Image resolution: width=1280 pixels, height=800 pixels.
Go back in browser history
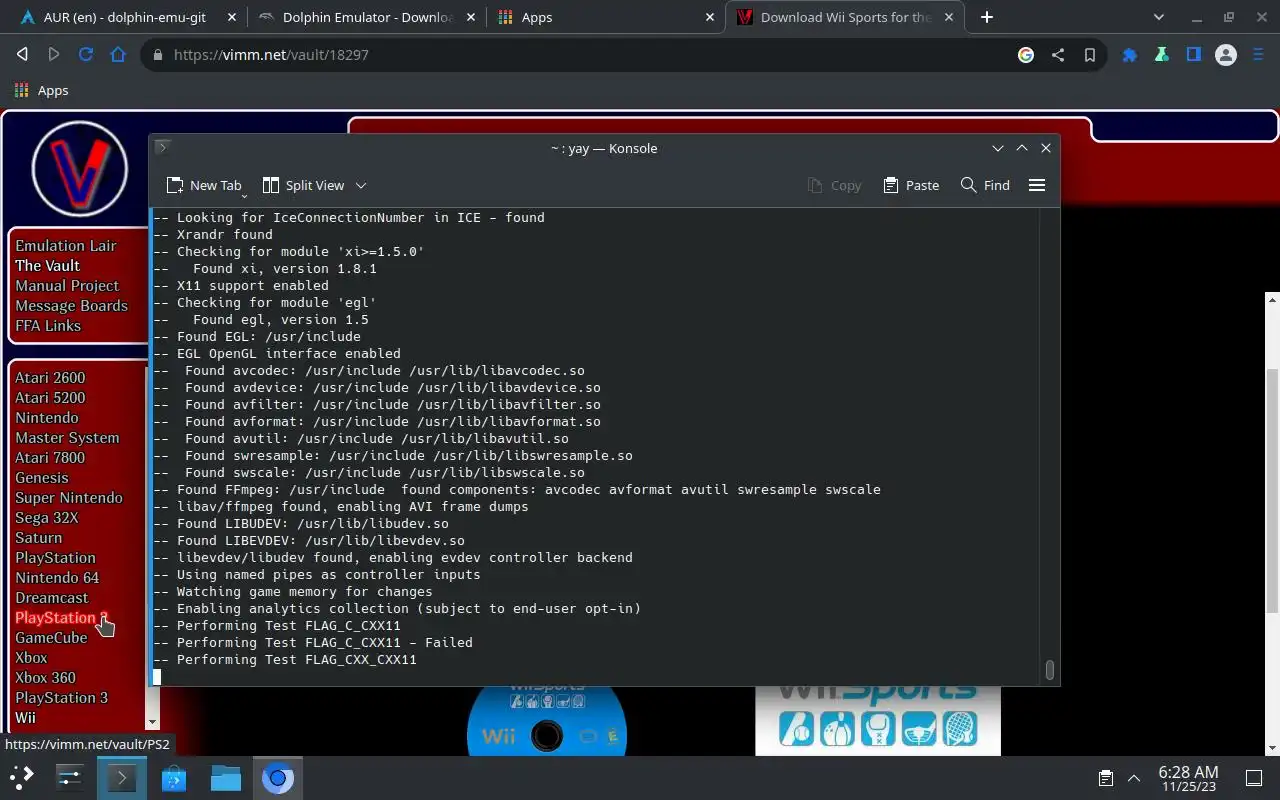22,55
